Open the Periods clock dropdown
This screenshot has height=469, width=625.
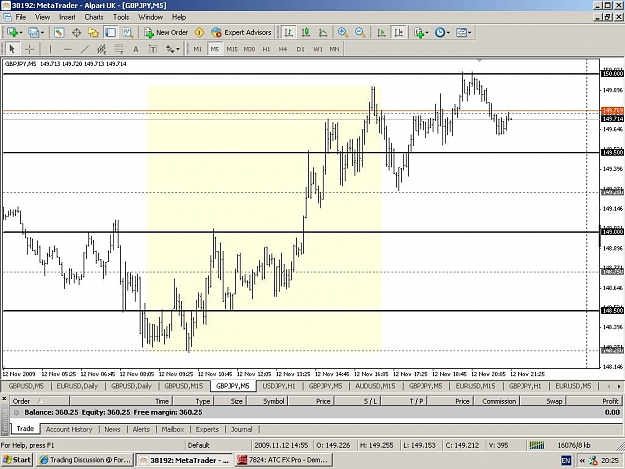click(442, 32)
